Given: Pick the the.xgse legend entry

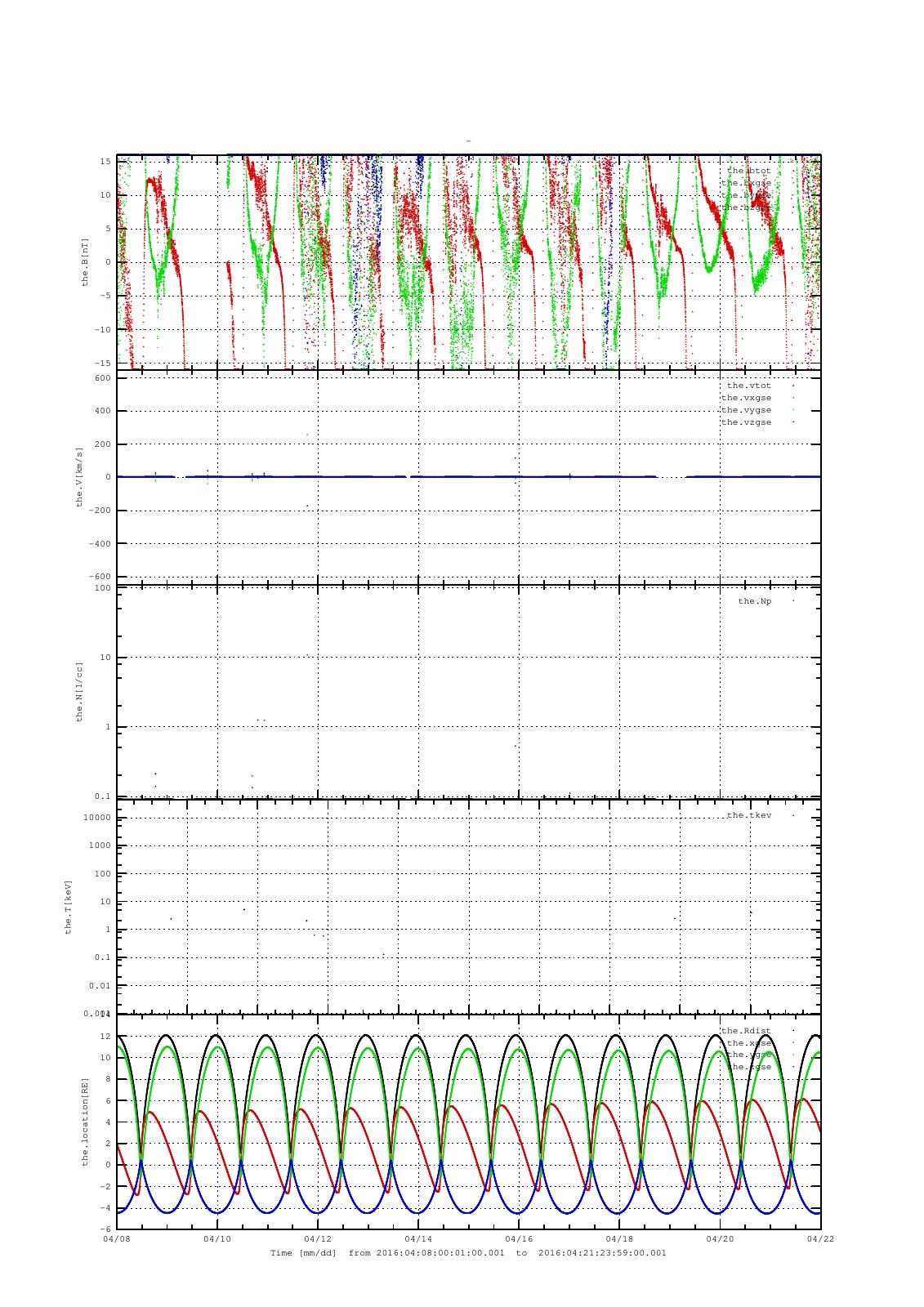Looking at the screenshot, I should click(748, 1043).
